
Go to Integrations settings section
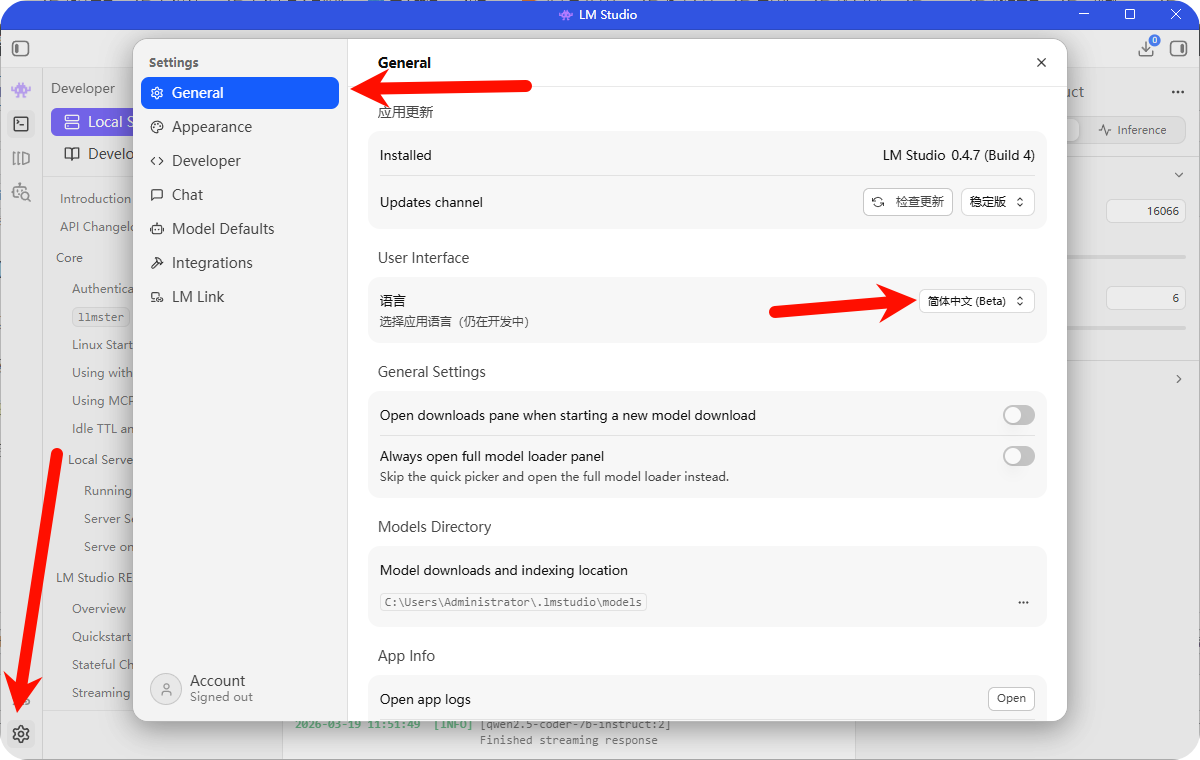[x=211, y=263]
